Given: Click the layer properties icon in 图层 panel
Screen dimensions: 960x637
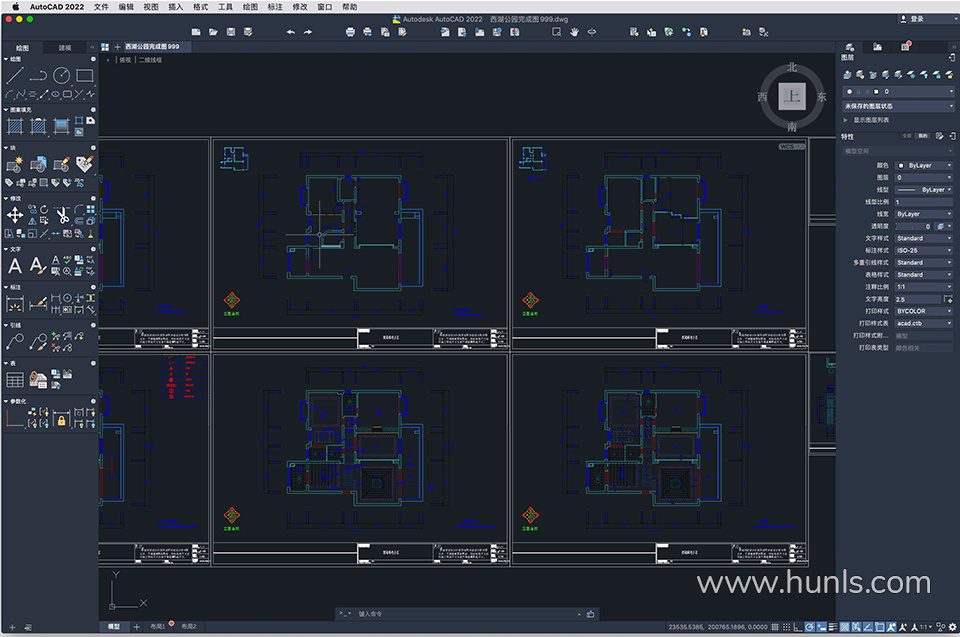Looking at the screenshot, I should click(x=847, y=75).
